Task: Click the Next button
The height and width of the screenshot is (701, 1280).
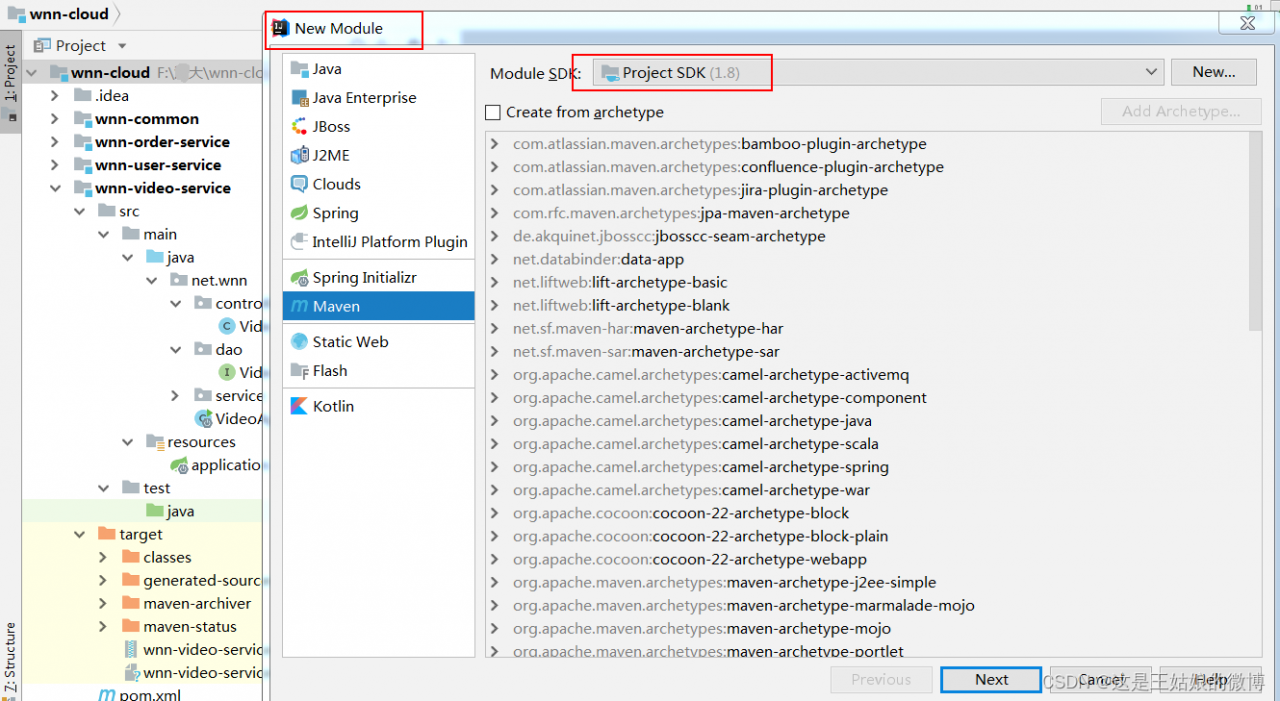Action: pos(991,680)
